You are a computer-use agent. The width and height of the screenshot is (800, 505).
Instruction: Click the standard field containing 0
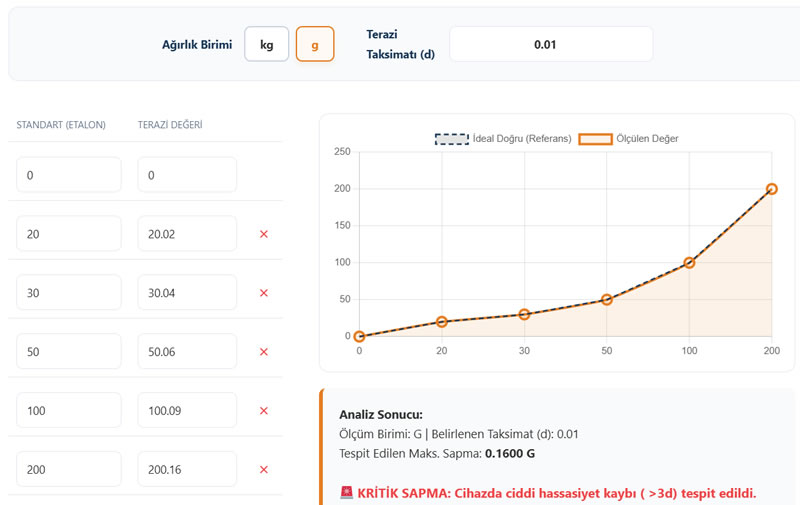pos(69,175)
